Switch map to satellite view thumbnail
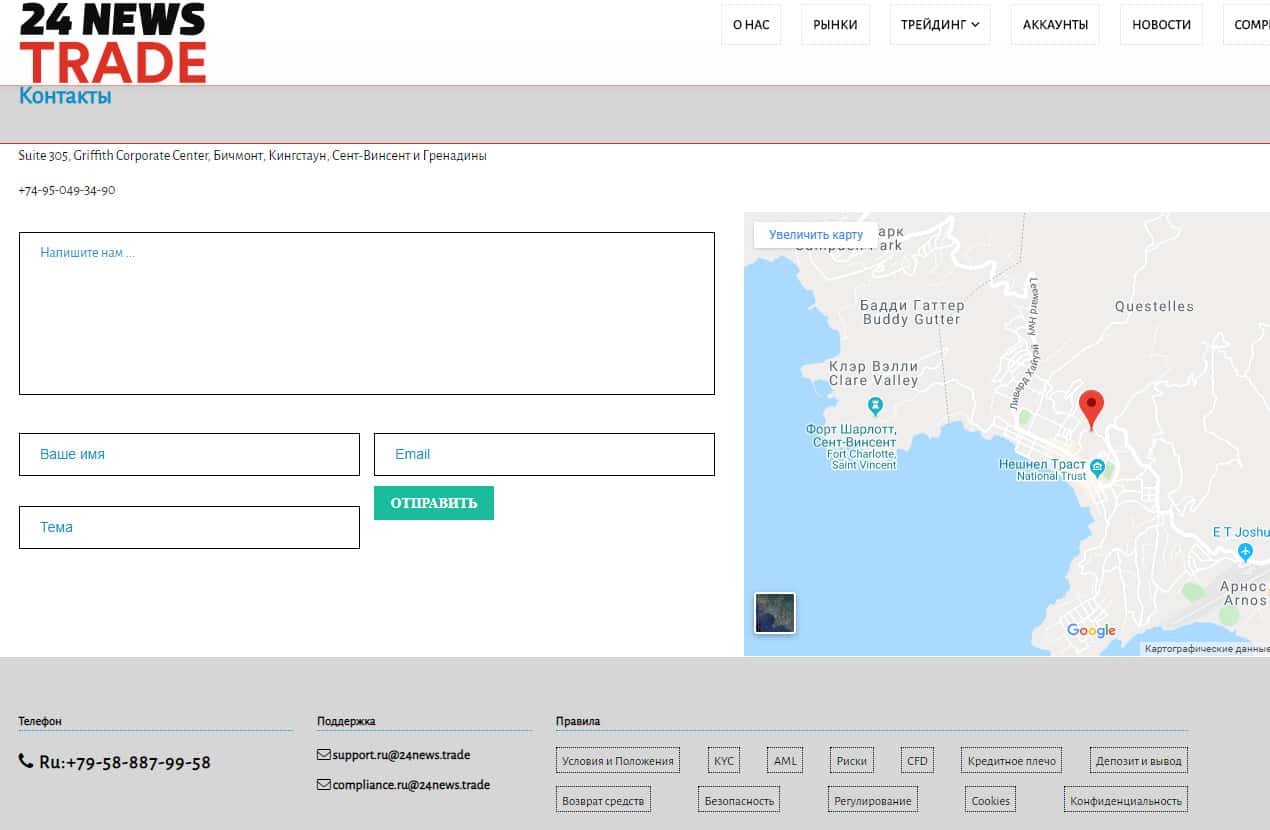 point(774,613)
